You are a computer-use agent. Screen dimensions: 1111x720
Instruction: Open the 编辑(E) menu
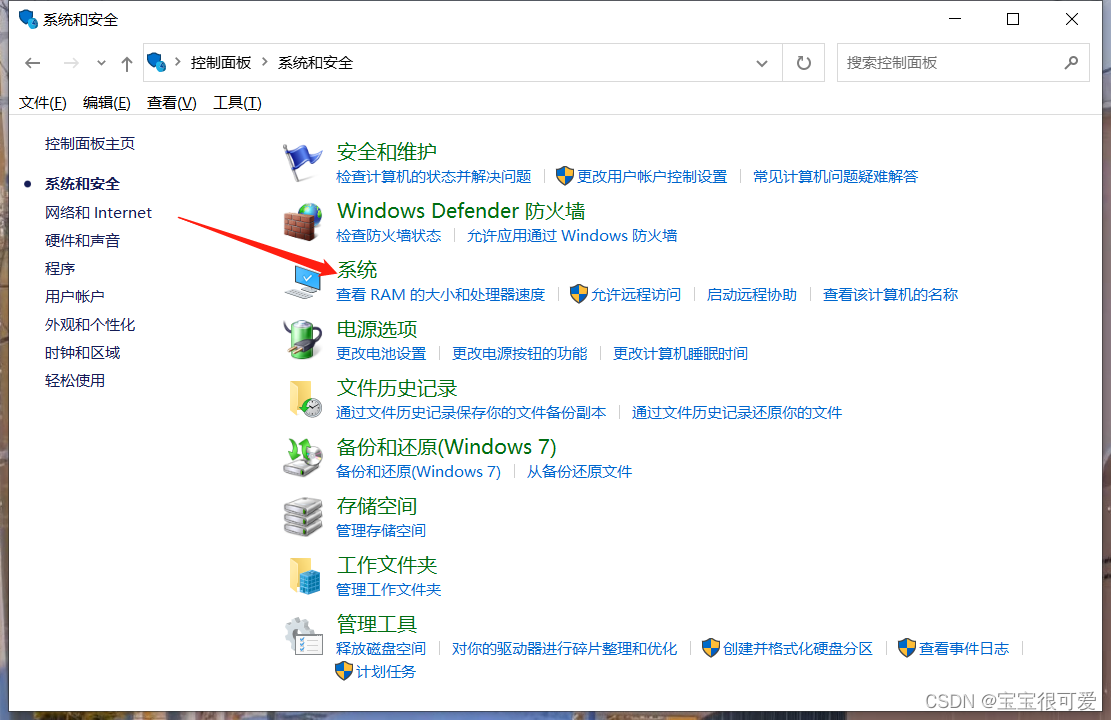[107, 103]
